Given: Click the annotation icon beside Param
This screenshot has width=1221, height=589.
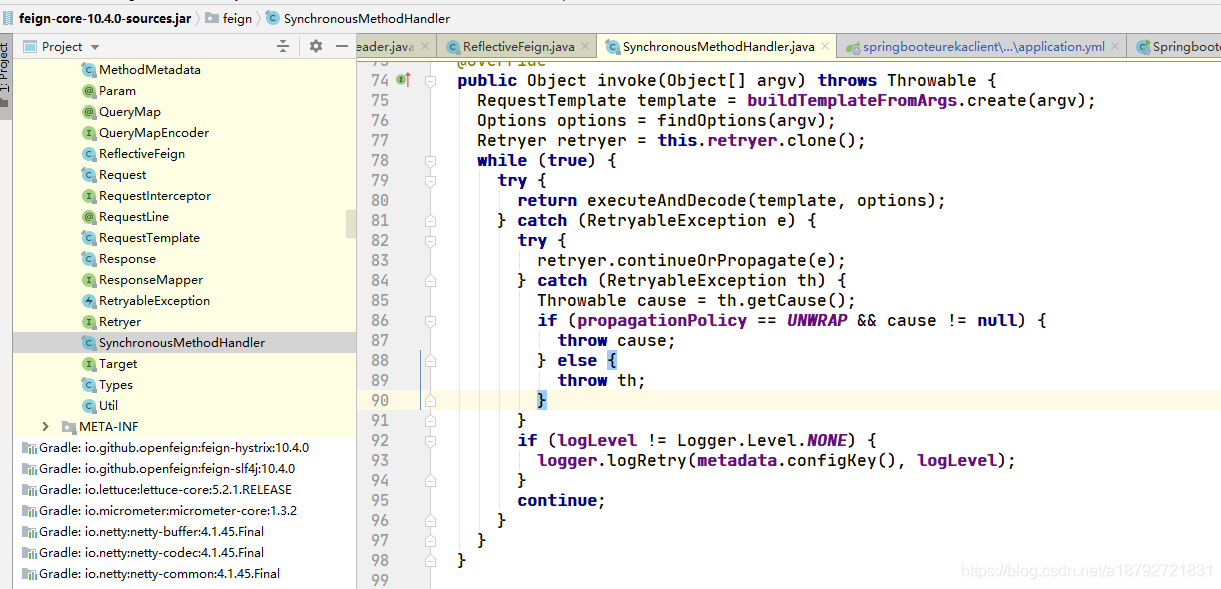Looking at the screenshot, I should pyautogui.click(x=89, y=91).
